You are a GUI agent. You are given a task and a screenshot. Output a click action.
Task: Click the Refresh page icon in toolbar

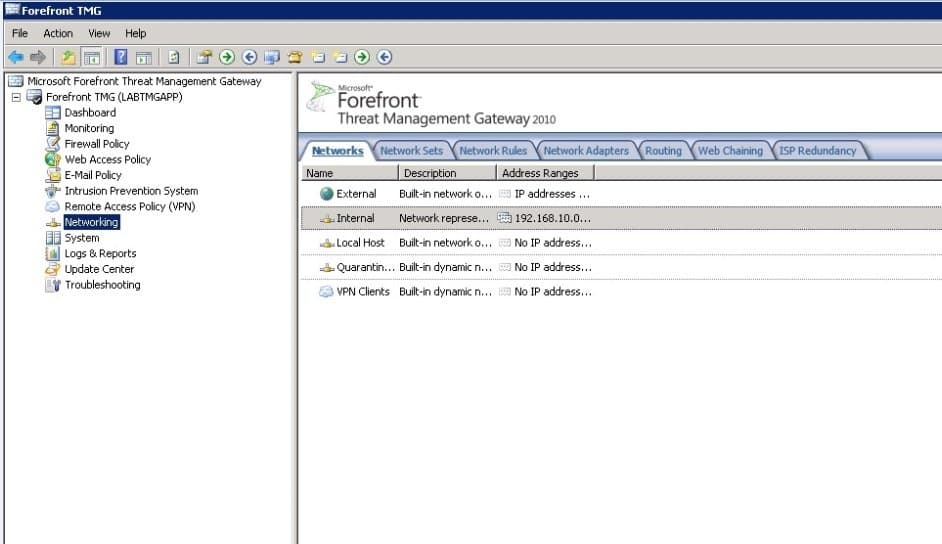pos(174,57)
